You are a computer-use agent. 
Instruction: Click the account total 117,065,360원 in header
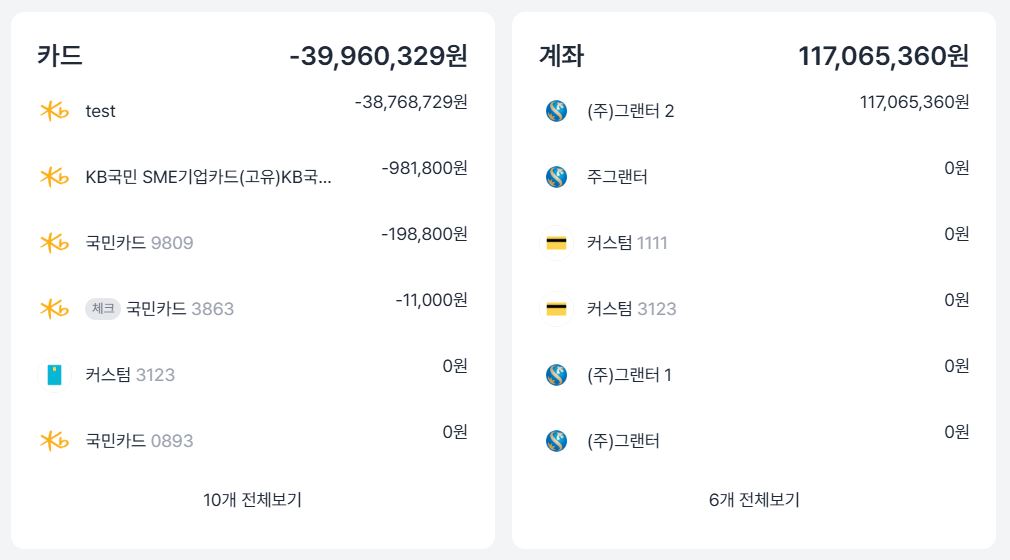[883, 56]
